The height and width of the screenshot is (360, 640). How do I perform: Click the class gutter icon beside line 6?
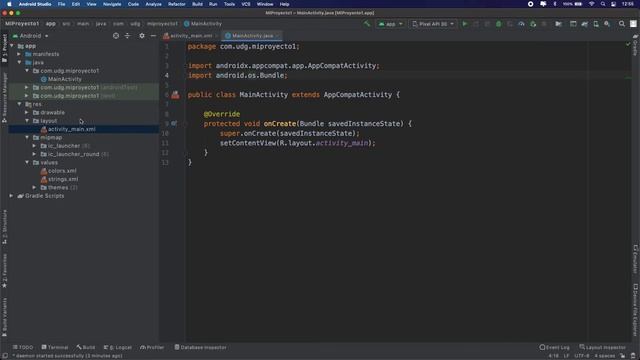(x=175, y=95)
